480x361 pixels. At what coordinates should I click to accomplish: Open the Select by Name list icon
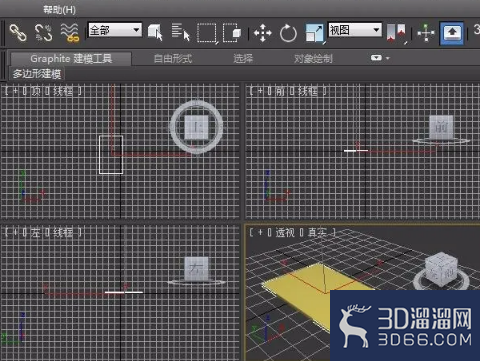[x=180, y=33]
